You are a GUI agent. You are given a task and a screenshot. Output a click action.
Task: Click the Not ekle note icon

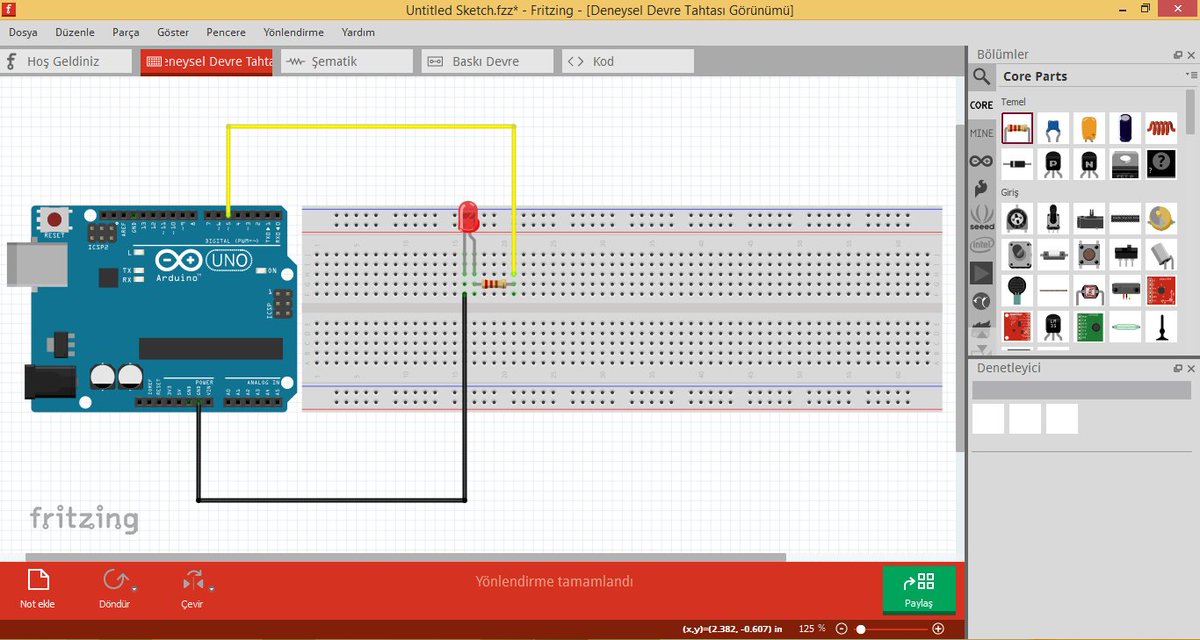37,581
